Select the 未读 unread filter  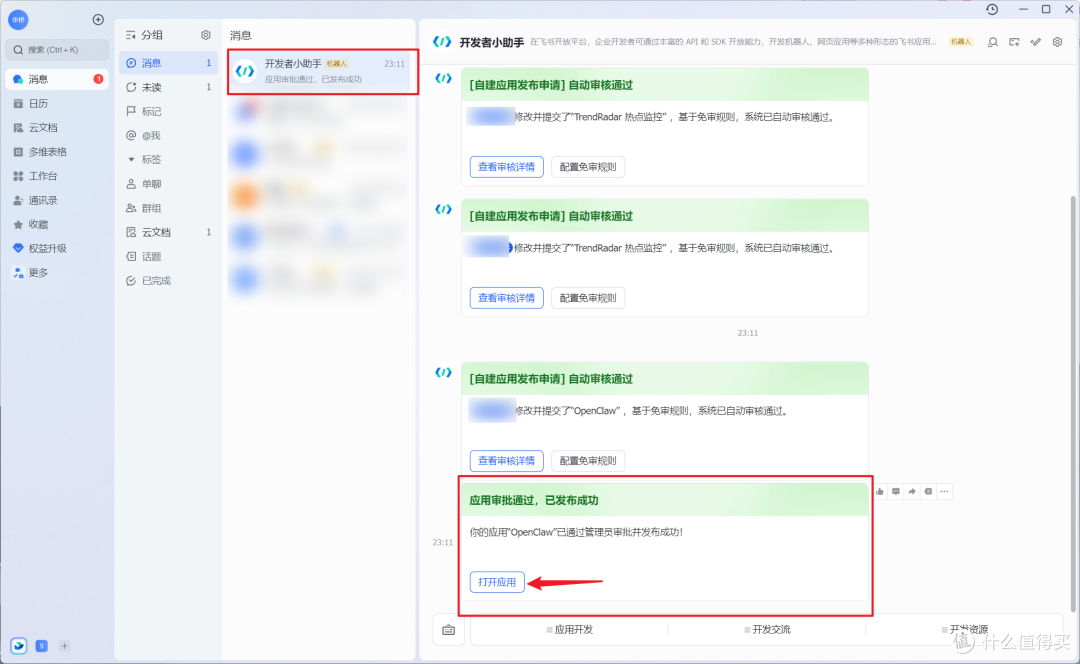pyautogui.click(x=168, y=87)
